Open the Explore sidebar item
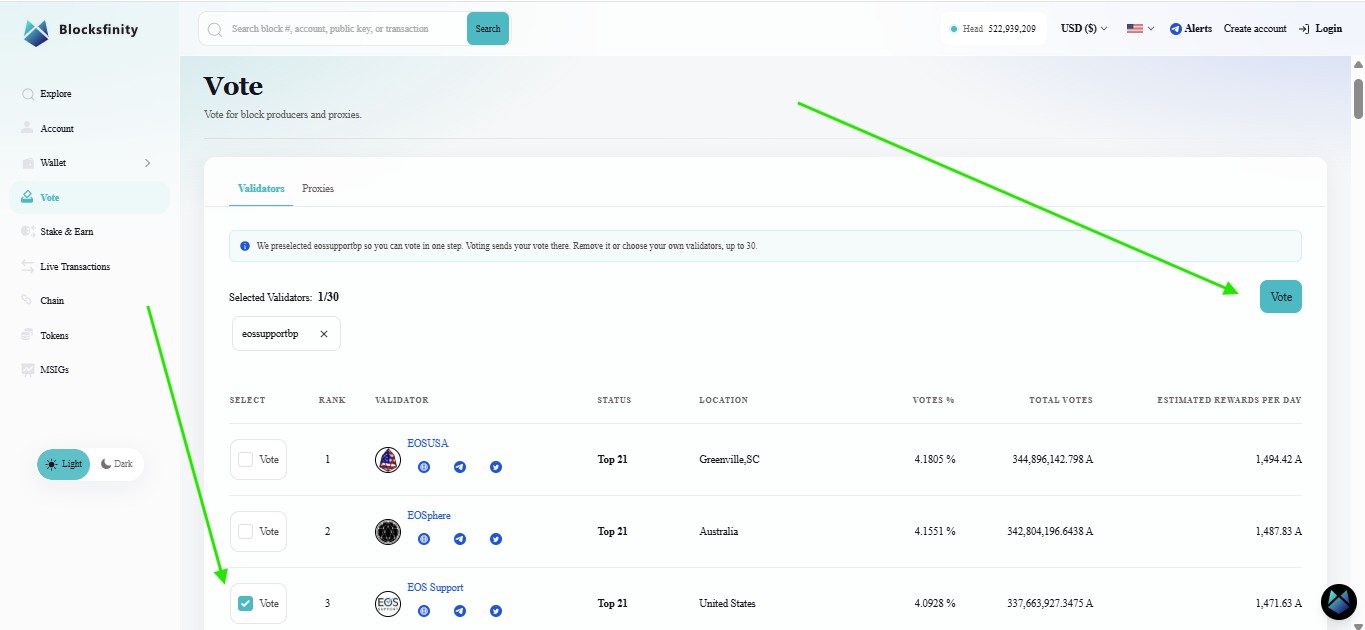This screenshot has height=630, width=1365. click(x=56, y=94)
